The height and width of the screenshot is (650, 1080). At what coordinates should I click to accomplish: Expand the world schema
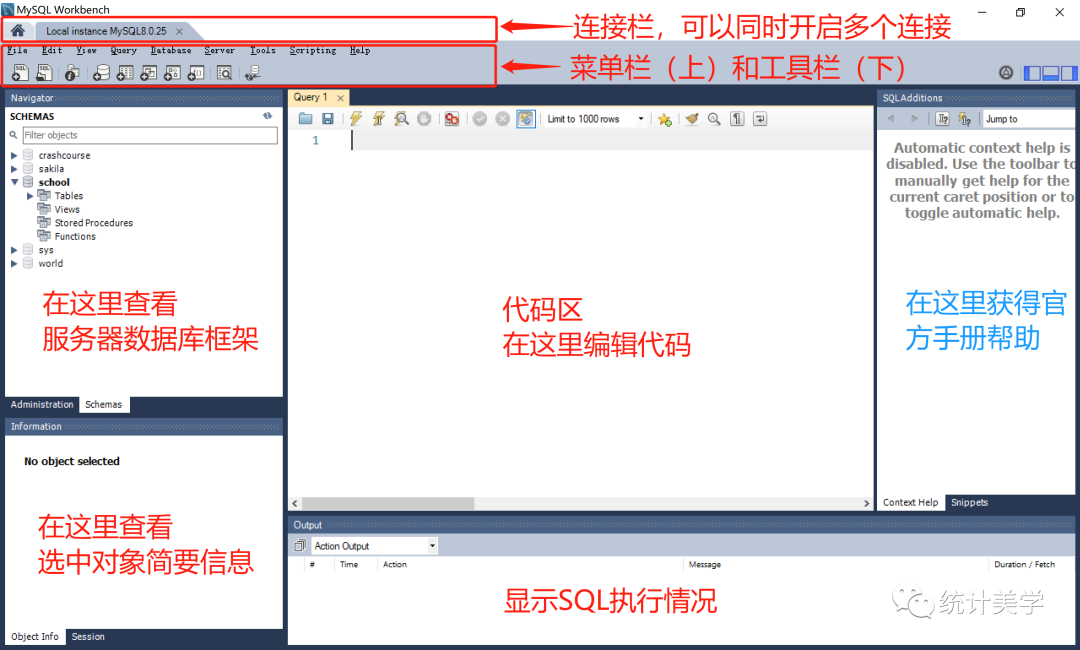[14, 264]
